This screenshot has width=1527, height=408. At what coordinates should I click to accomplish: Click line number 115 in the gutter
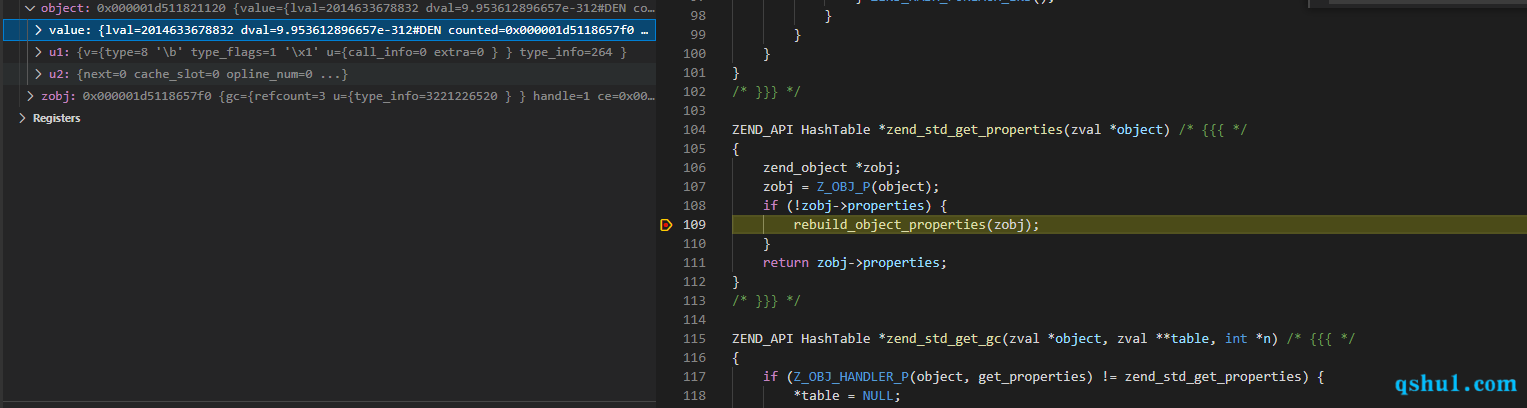pos(693,339)
